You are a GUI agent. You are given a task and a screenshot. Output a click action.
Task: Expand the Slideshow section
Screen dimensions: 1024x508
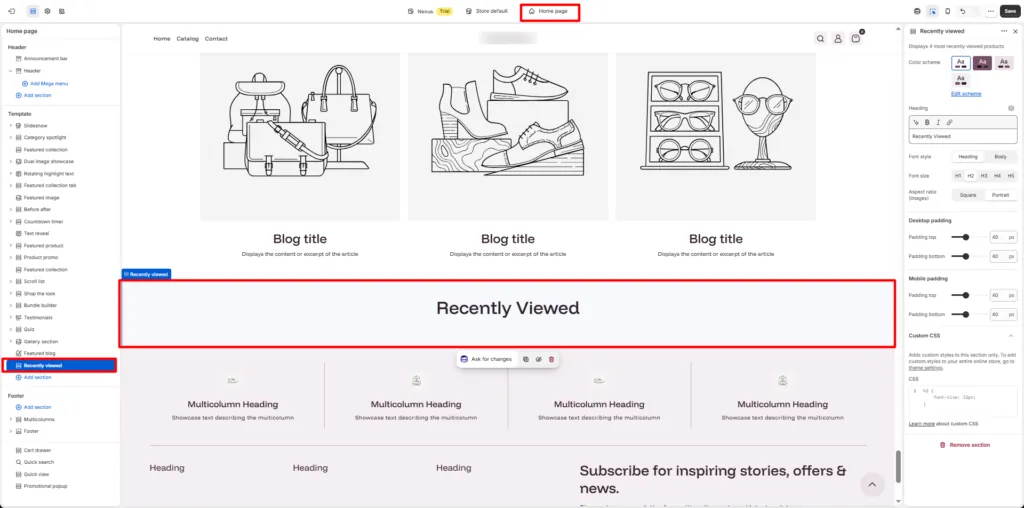[x=10, y=125]
